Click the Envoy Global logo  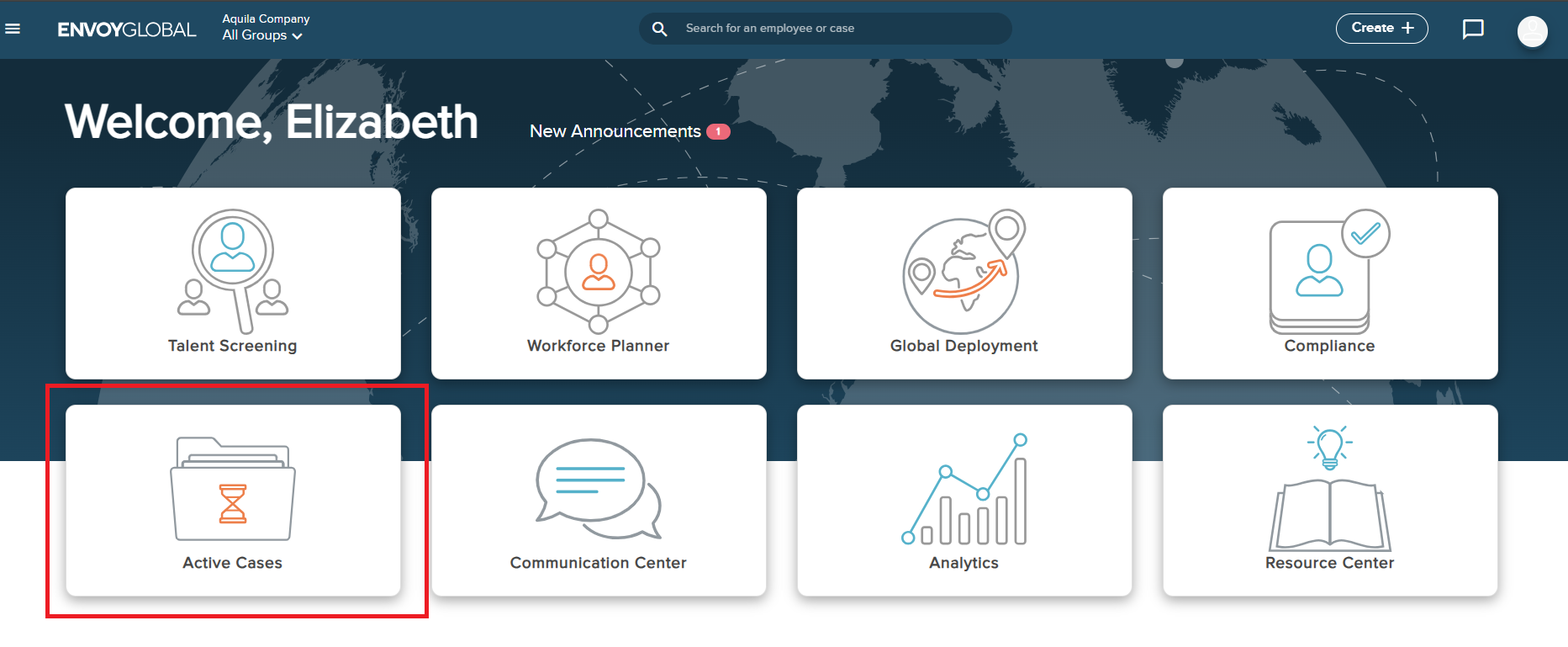126,29
